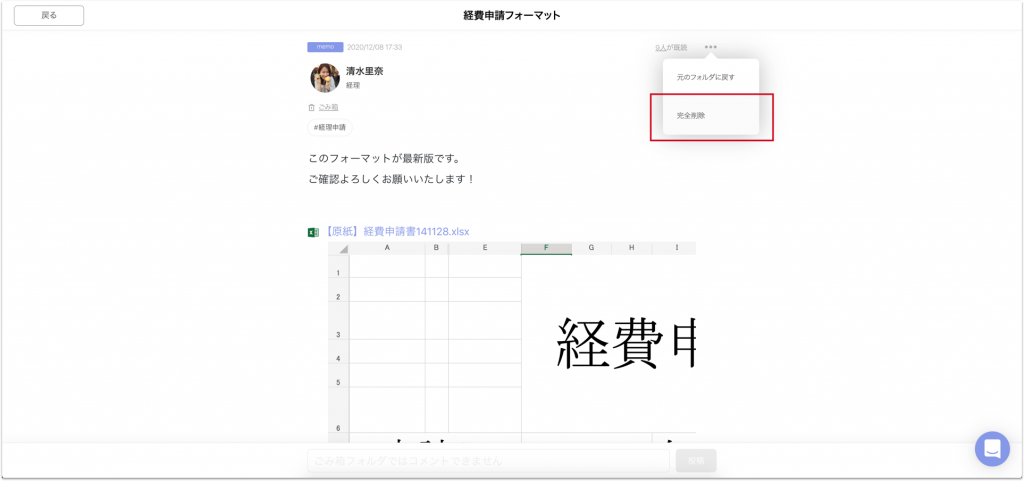The image size is (1024, 481).
Task: Click the Excel file icon beside attachment
Action: pyautogui.click(x=313, y=232)
